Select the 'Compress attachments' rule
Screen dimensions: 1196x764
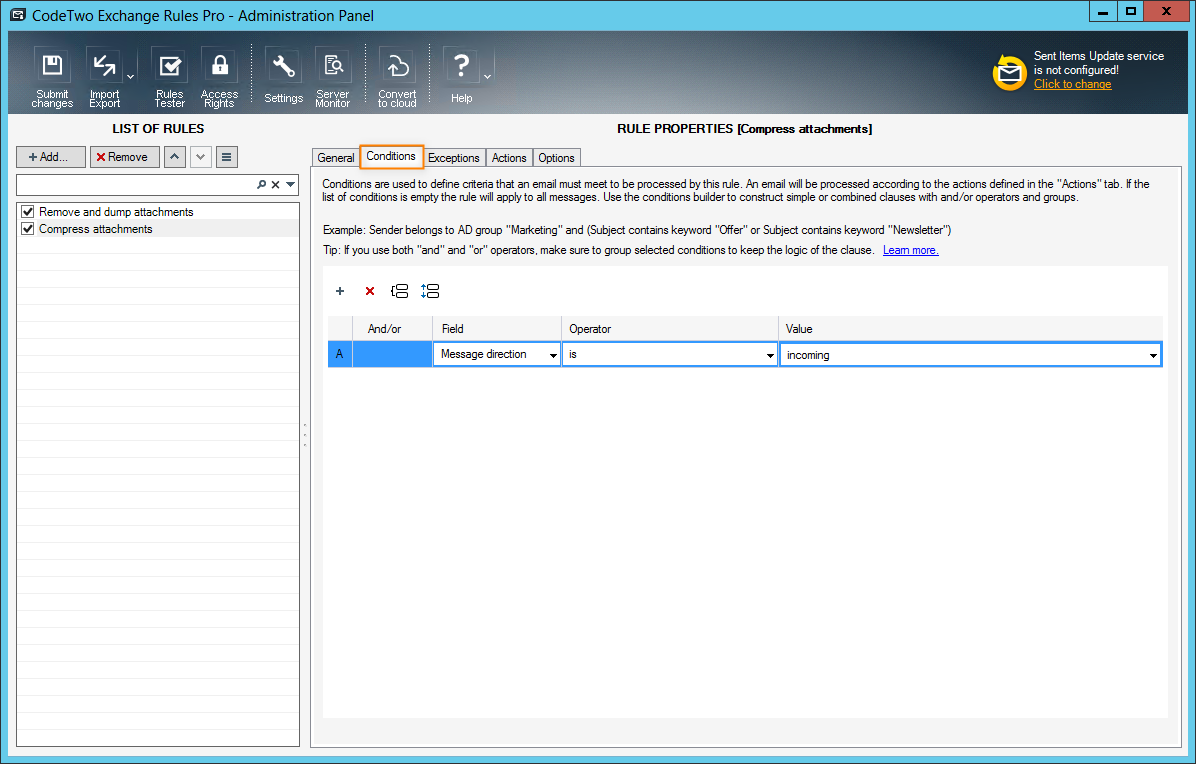coord(95,229)
